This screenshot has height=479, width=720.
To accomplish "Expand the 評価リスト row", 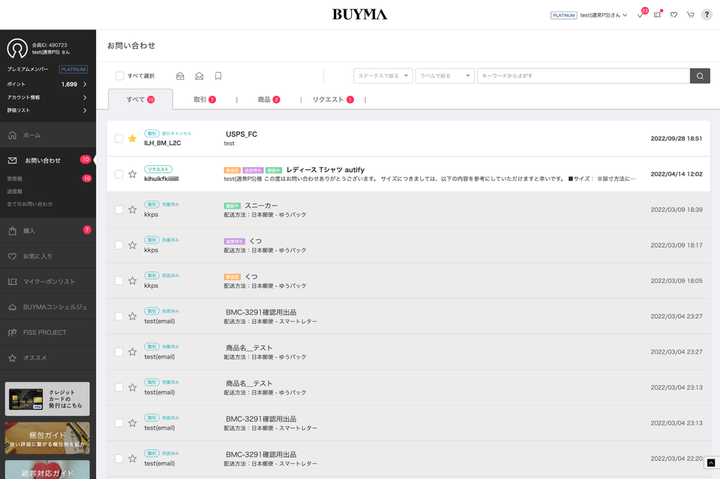I will tap(48, 110).
